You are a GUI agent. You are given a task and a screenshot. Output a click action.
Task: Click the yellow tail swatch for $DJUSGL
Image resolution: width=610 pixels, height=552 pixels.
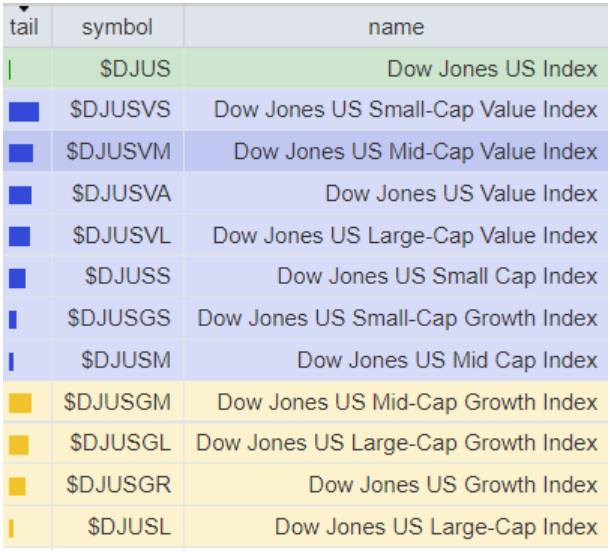click(18, 444)
